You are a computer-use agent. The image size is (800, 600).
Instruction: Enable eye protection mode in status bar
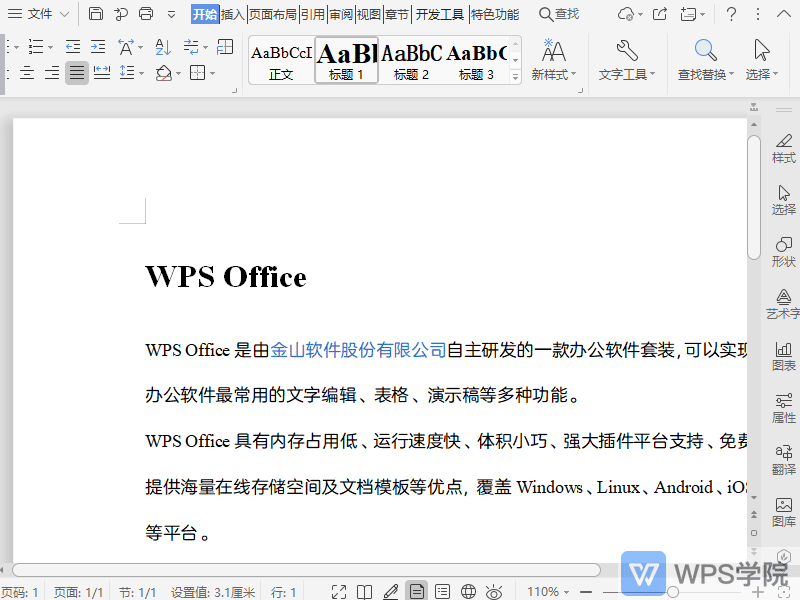[494, 590]
